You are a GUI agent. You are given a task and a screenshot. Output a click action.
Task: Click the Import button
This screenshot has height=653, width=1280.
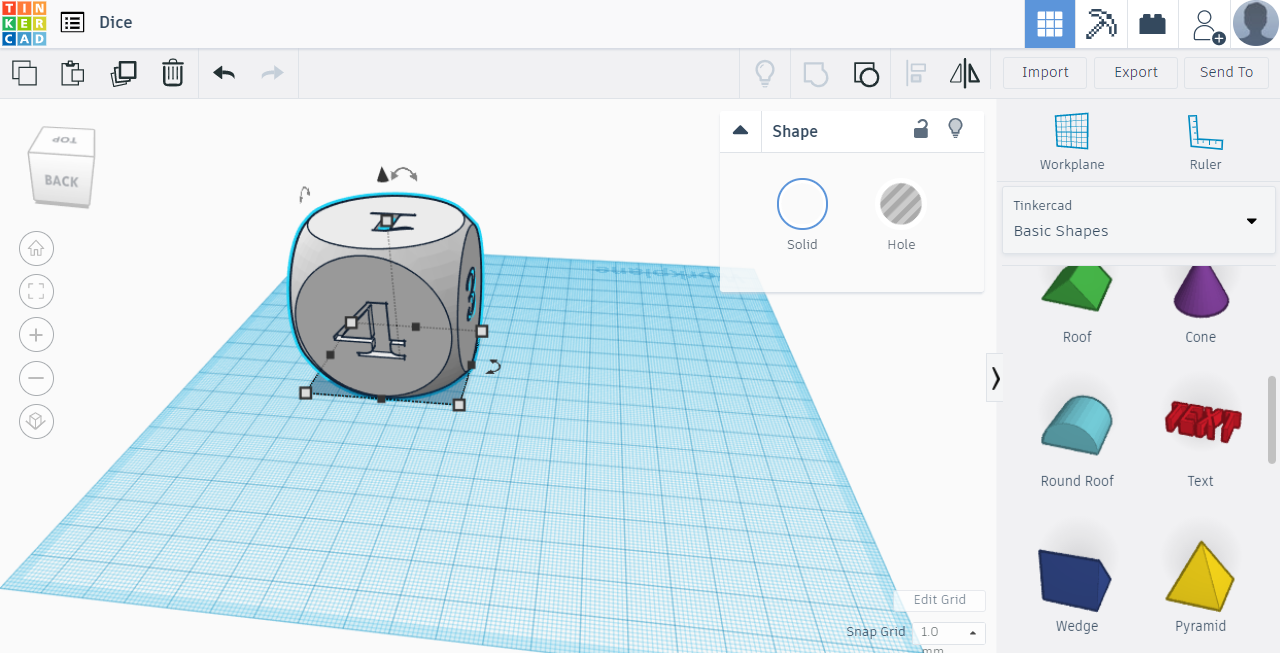(1045, 72)
